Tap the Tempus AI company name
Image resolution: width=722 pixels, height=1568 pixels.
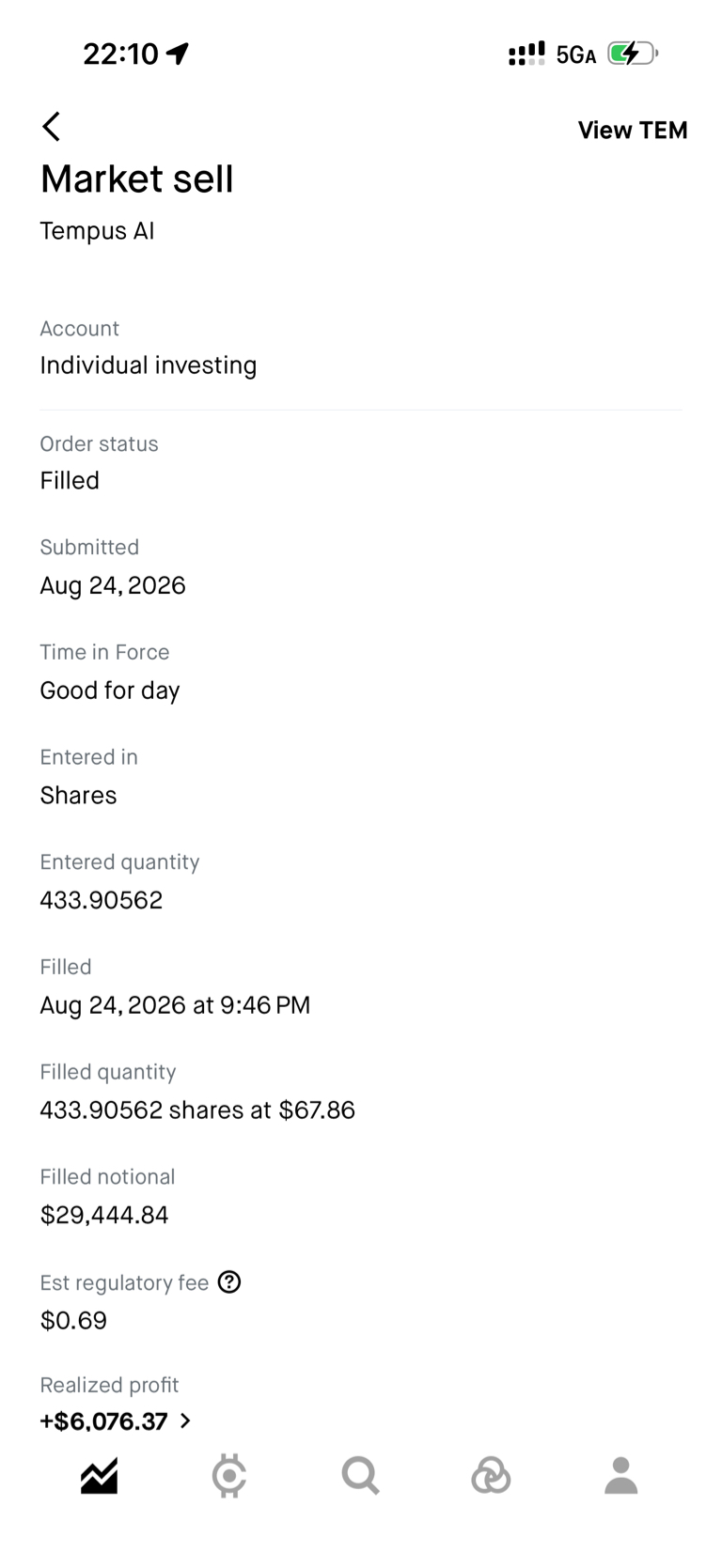point(97,231)
